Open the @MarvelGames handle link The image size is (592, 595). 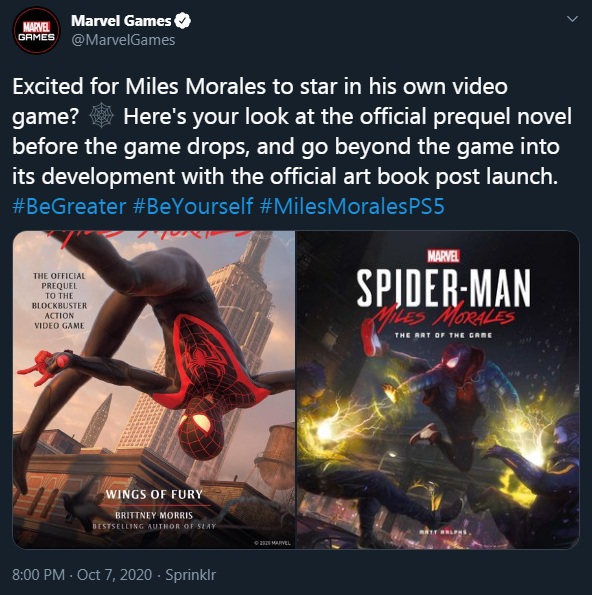[123, 40]
